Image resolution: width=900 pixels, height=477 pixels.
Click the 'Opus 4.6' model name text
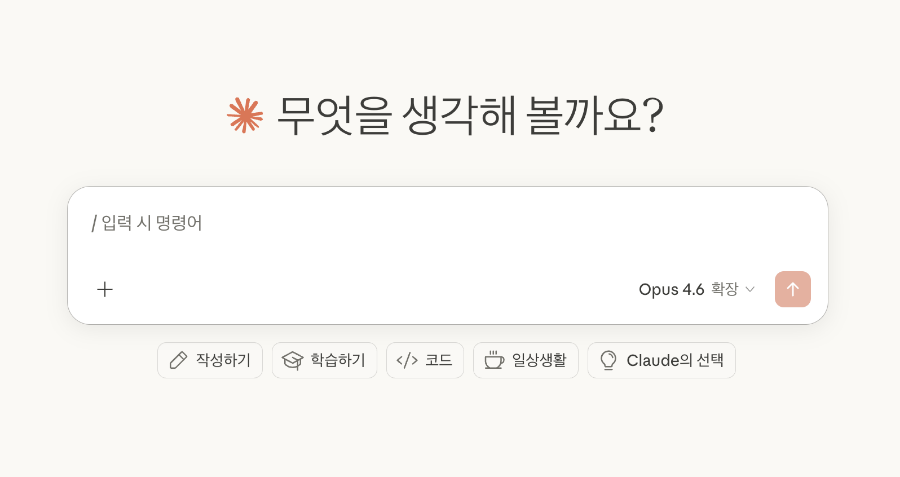tap(671, 289)
